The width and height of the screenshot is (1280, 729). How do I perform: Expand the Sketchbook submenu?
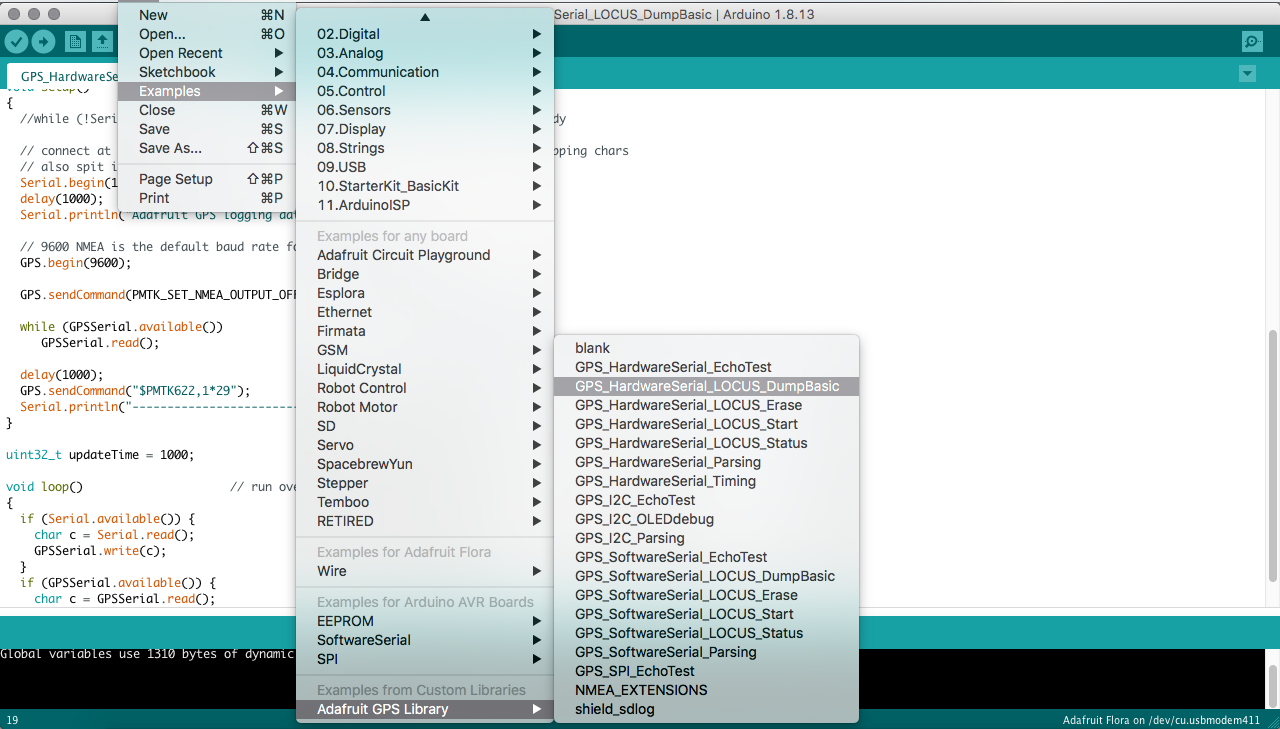pos(207,72)
